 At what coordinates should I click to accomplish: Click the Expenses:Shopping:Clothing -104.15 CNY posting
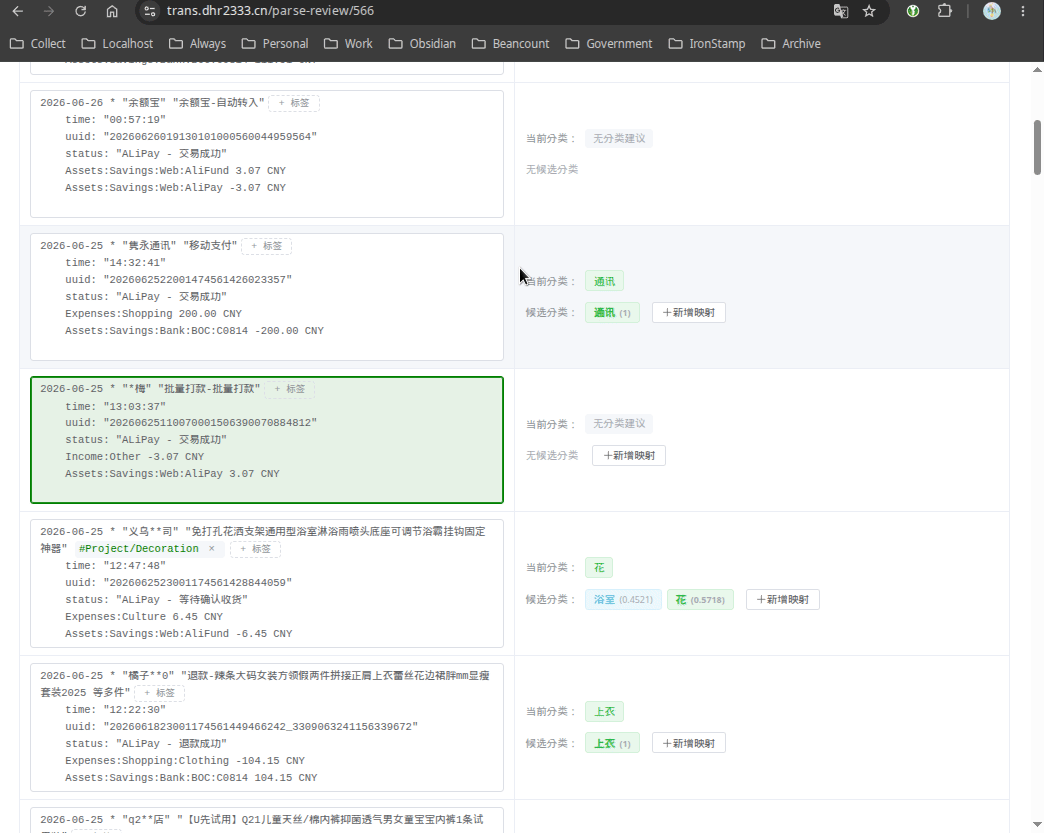click(184, 760)
